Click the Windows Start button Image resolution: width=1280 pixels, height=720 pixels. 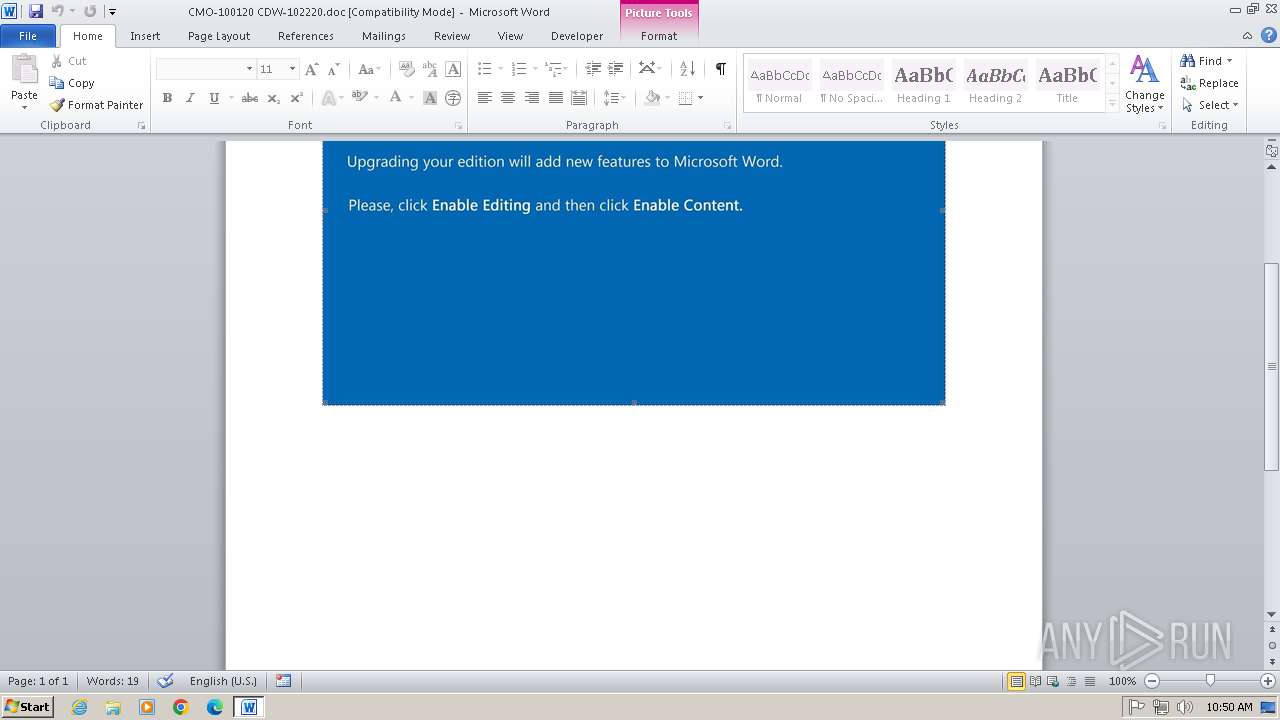27,706
